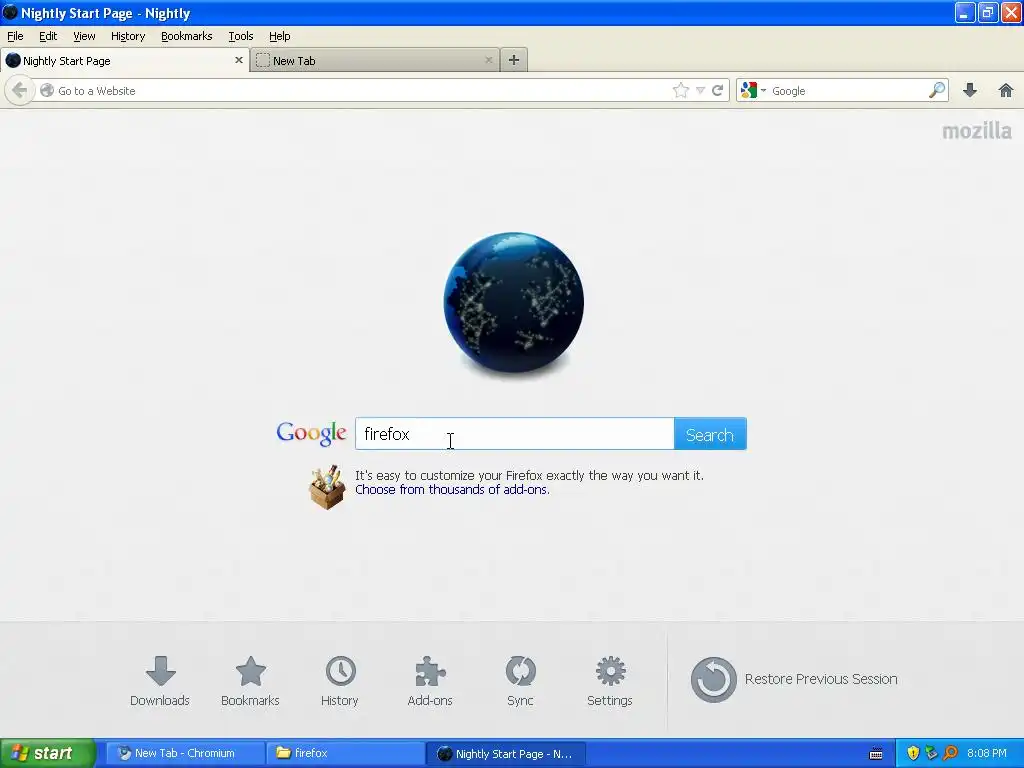Open the search engine selector dropdown

pos(753,90)
